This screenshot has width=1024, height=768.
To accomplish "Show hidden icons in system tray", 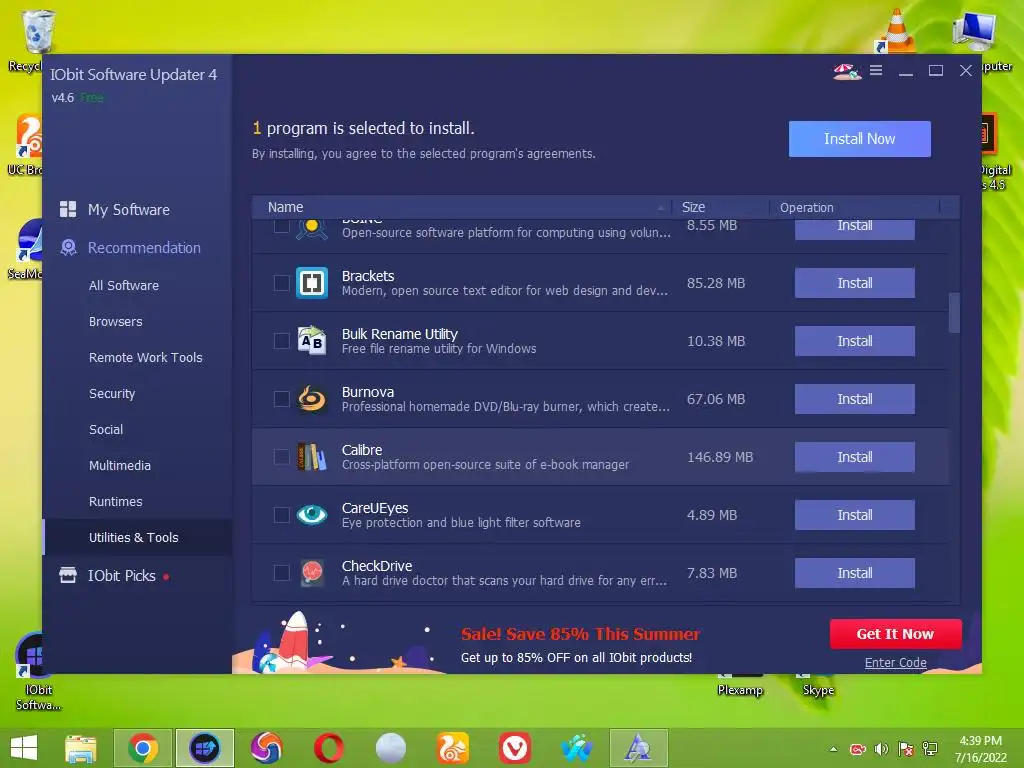I will 833,749.
